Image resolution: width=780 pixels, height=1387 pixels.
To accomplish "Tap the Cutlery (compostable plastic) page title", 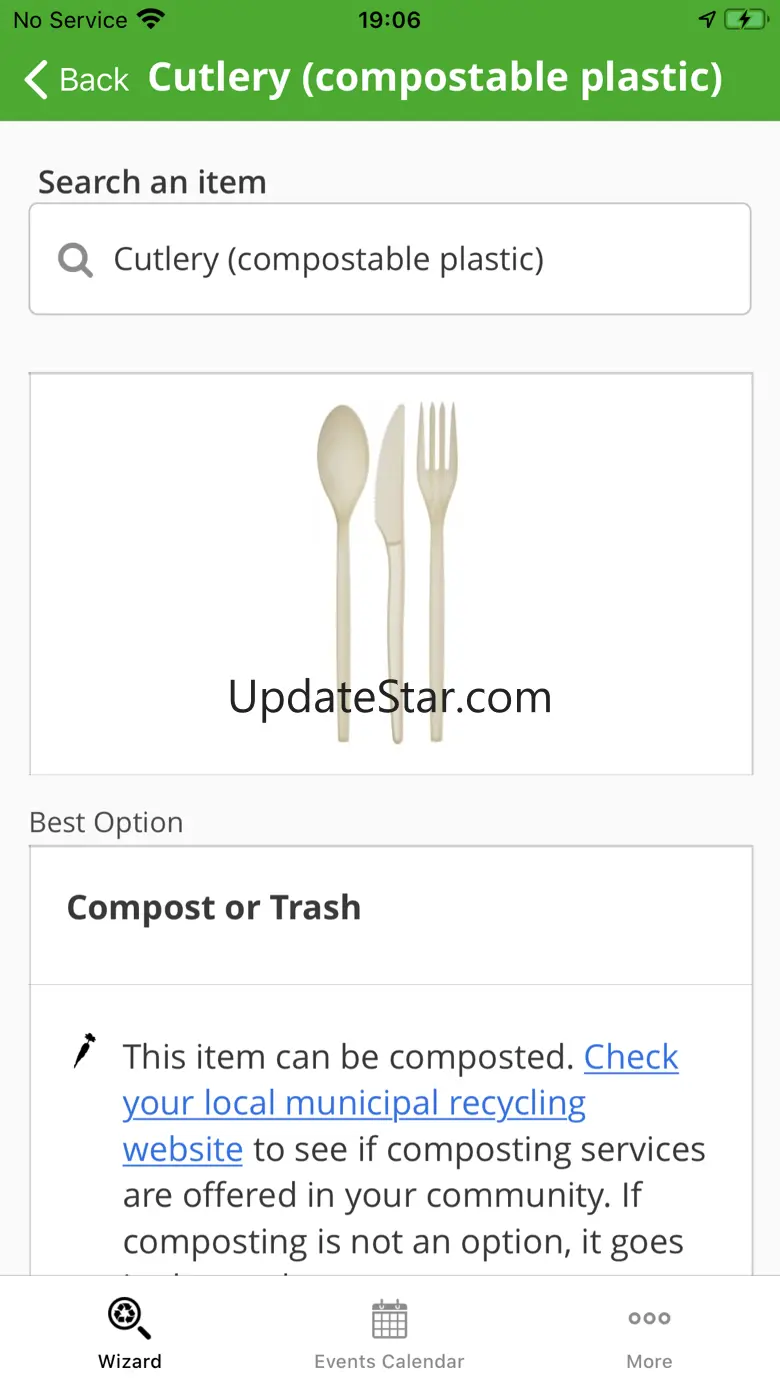I will (x=435, y=78).
